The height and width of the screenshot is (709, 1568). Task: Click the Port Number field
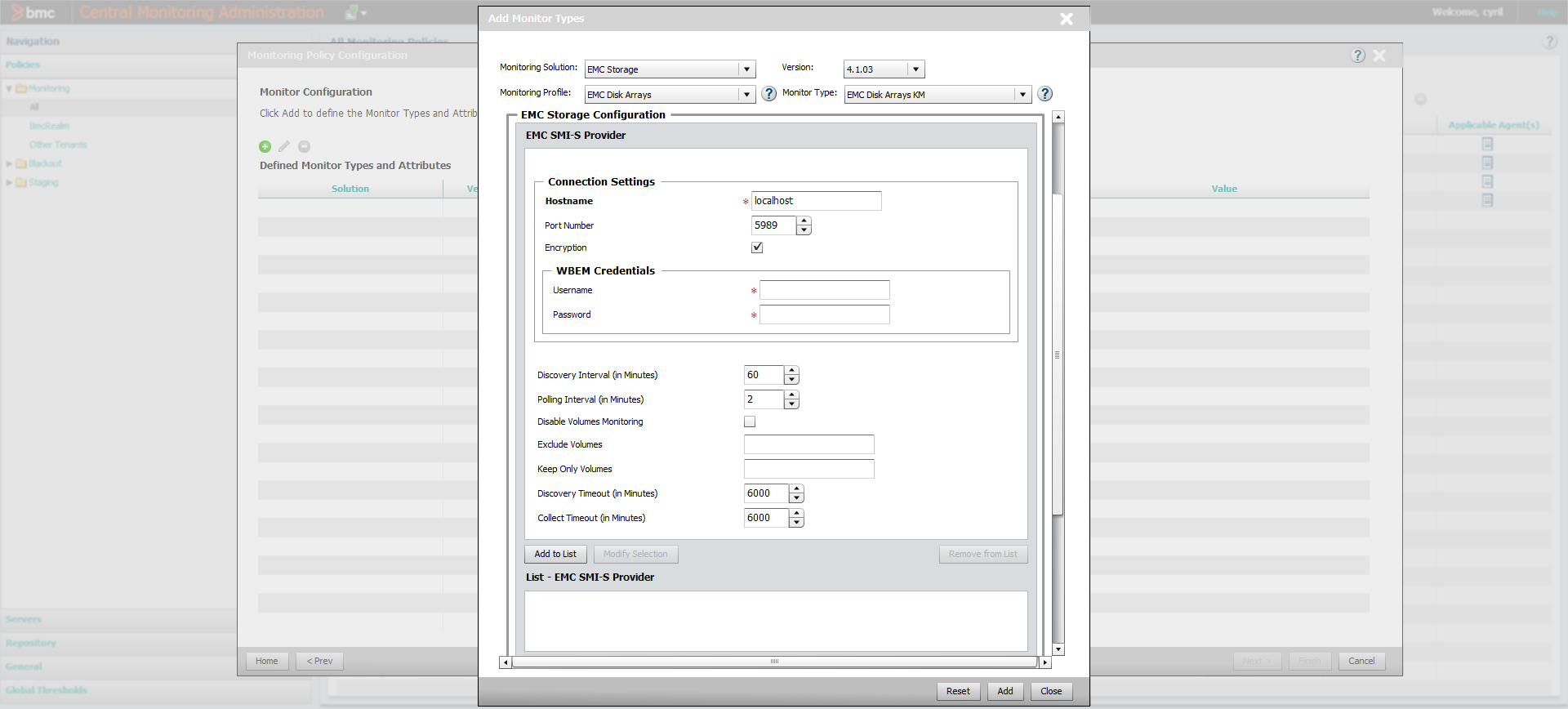tap(773, 225)
